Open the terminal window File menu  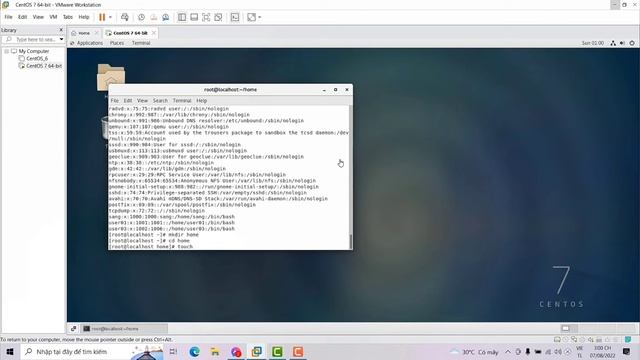point(115,100)
